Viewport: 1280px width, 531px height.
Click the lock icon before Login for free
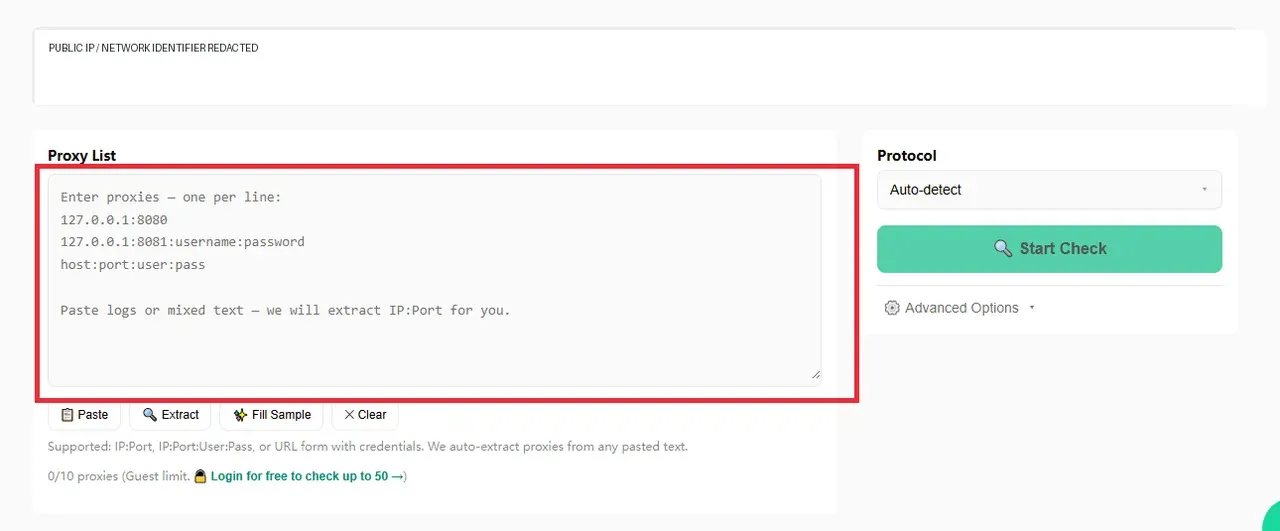tap(200, 476)
